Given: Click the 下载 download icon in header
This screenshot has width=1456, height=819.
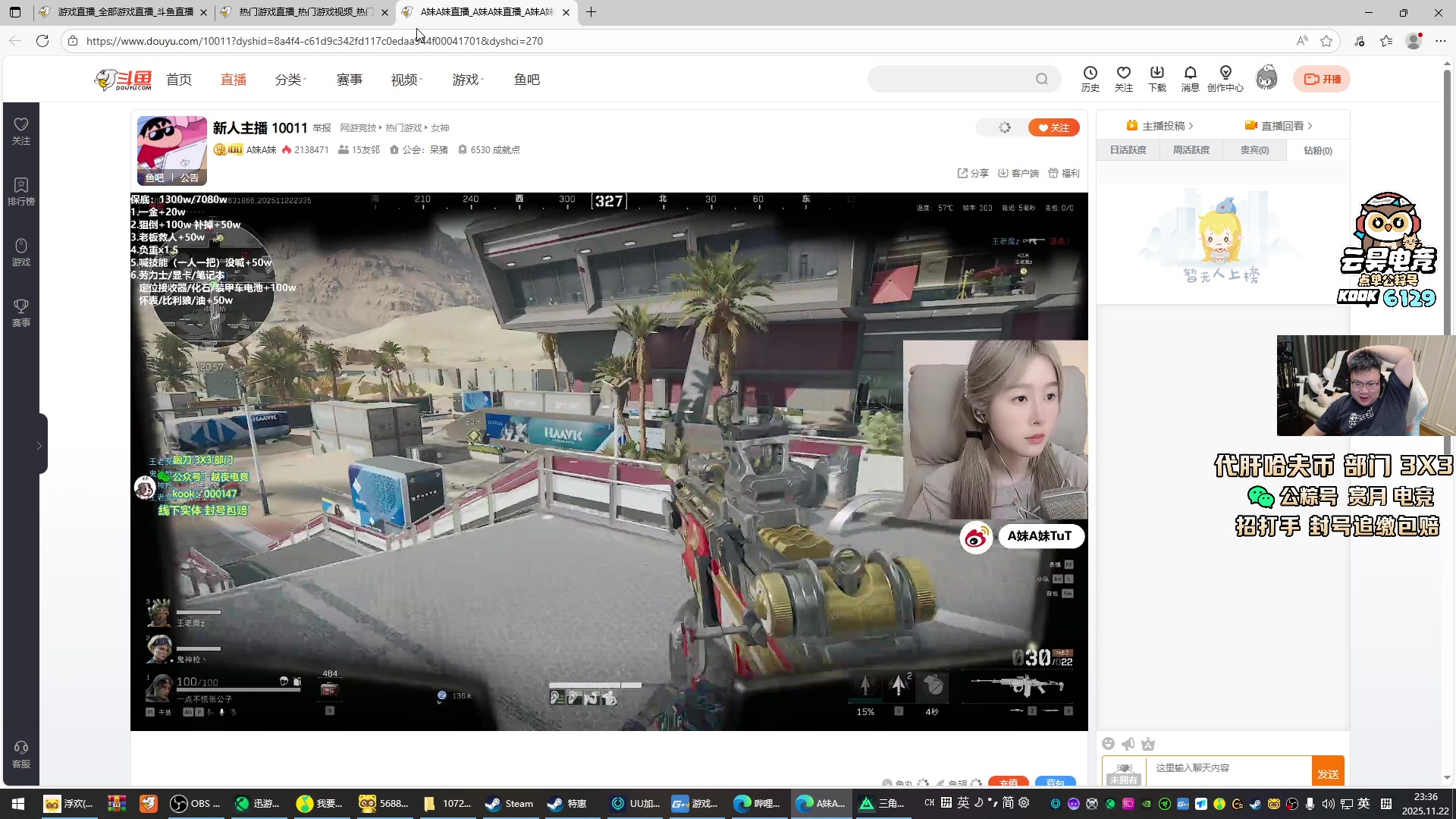Looking at the screenshot, I should 1156,73.
